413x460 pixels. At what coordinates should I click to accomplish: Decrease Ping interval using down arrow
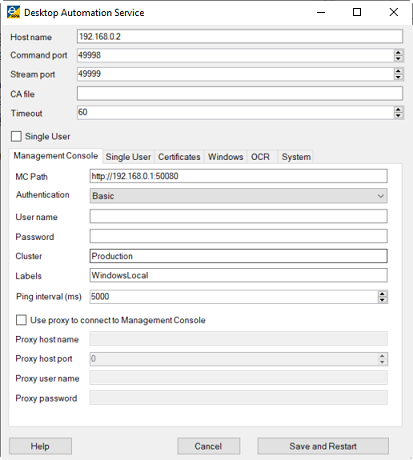coord(382,300)
